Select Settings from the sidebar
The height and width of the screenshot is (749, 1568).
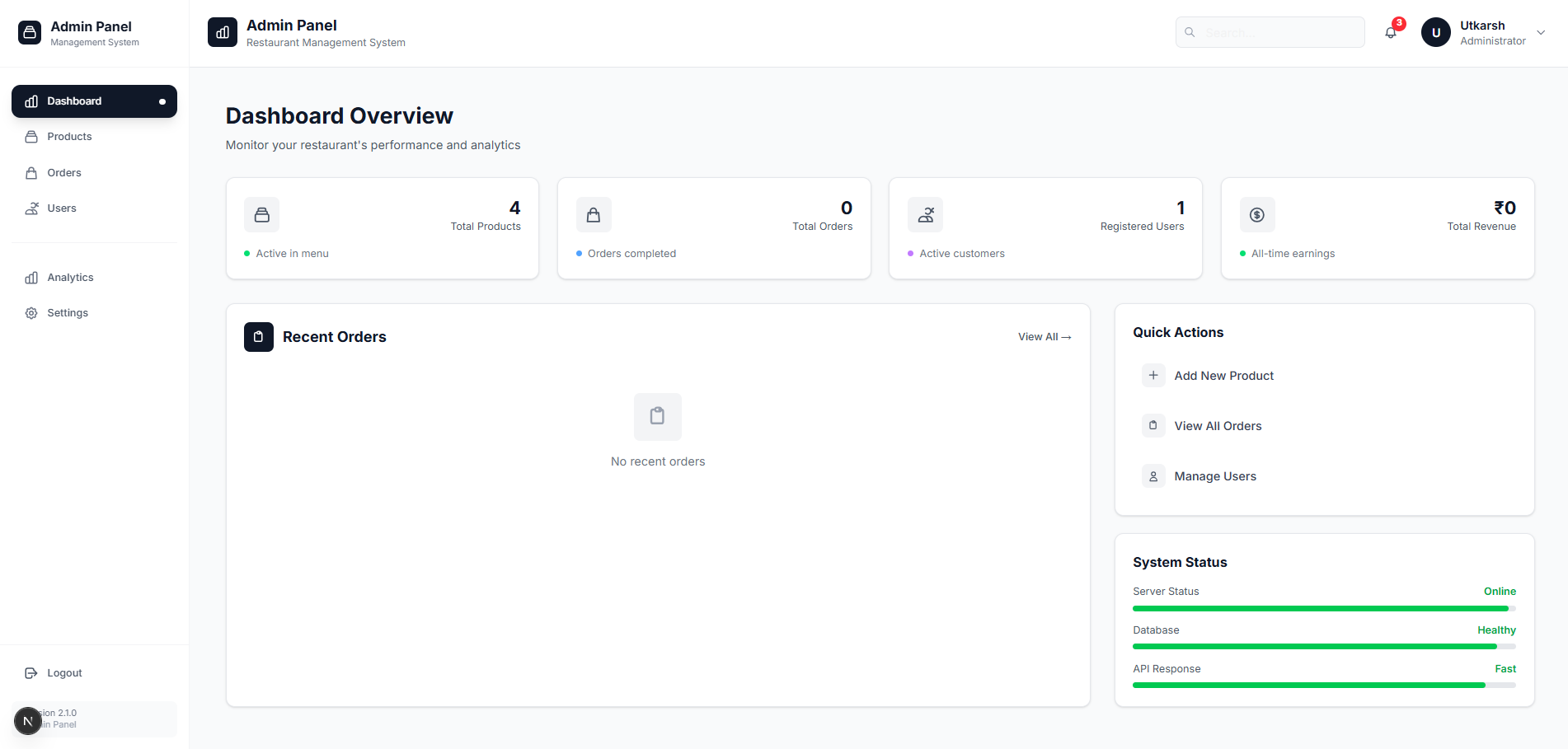[68, 313]
